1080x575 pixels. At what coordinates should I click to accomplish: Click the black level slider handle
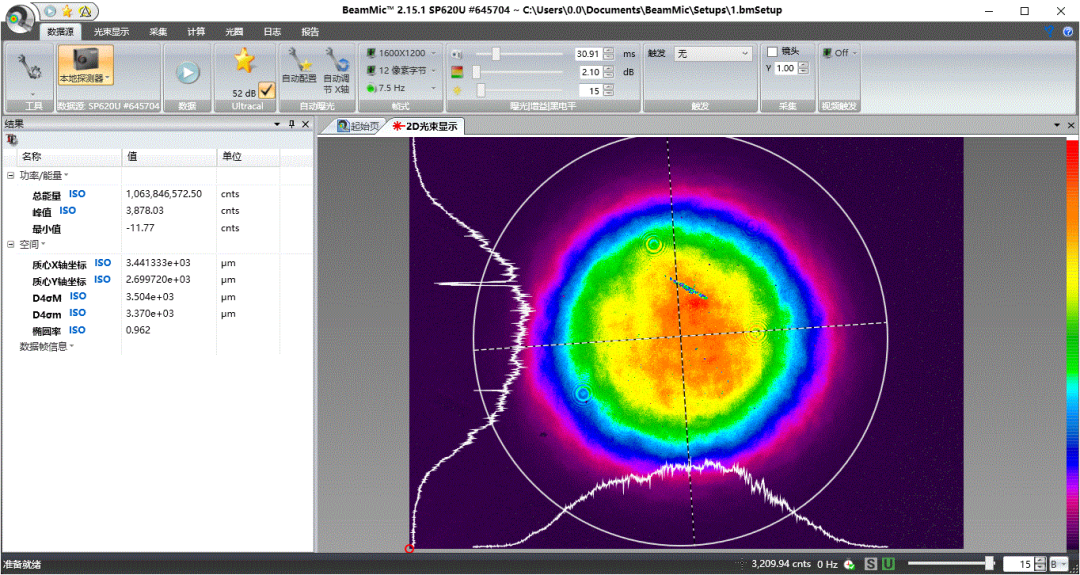481,90
